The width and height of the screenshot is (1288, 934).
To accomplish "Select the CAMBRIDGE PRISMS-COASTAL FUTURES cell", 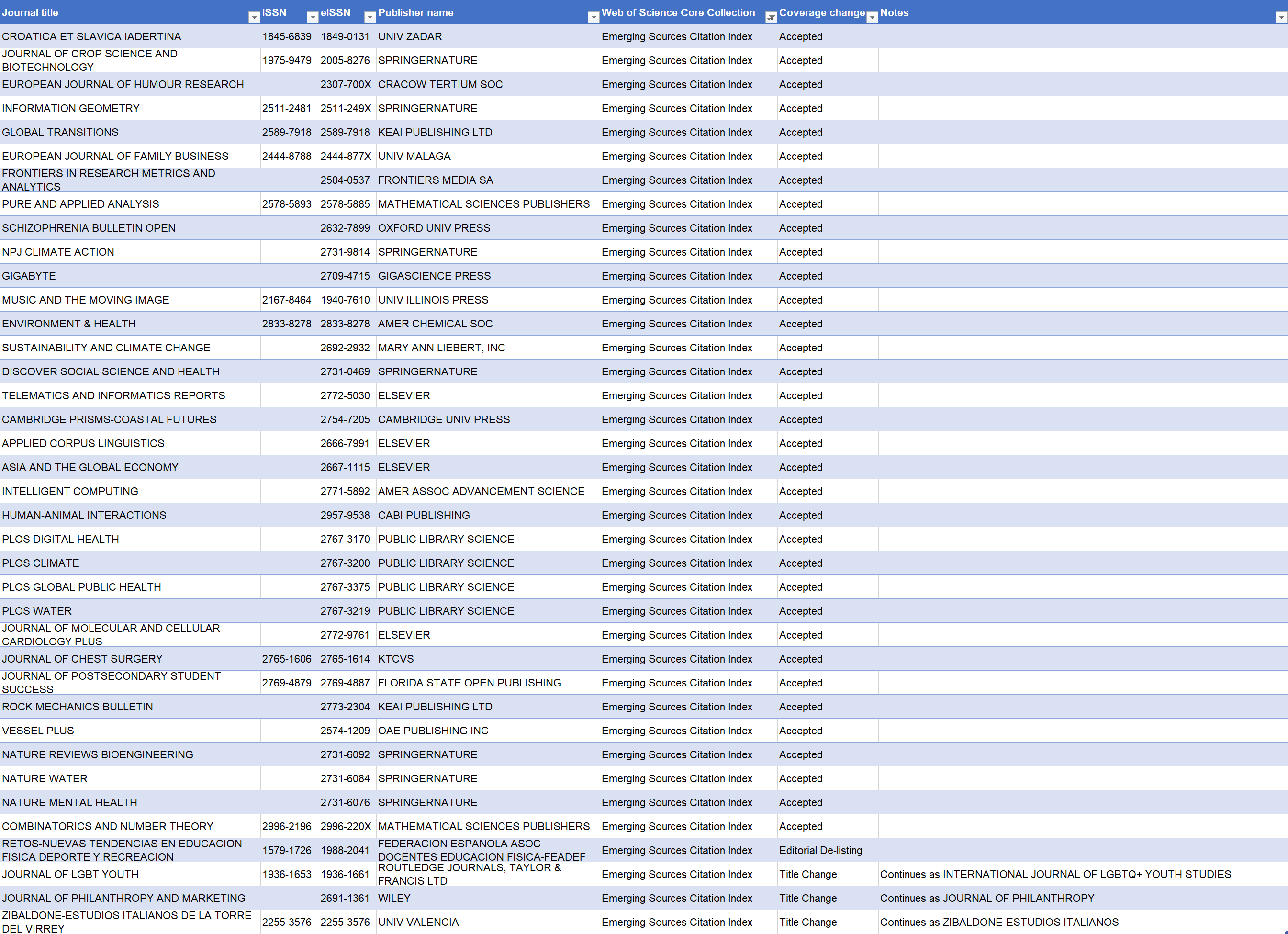I will (130, 419).
